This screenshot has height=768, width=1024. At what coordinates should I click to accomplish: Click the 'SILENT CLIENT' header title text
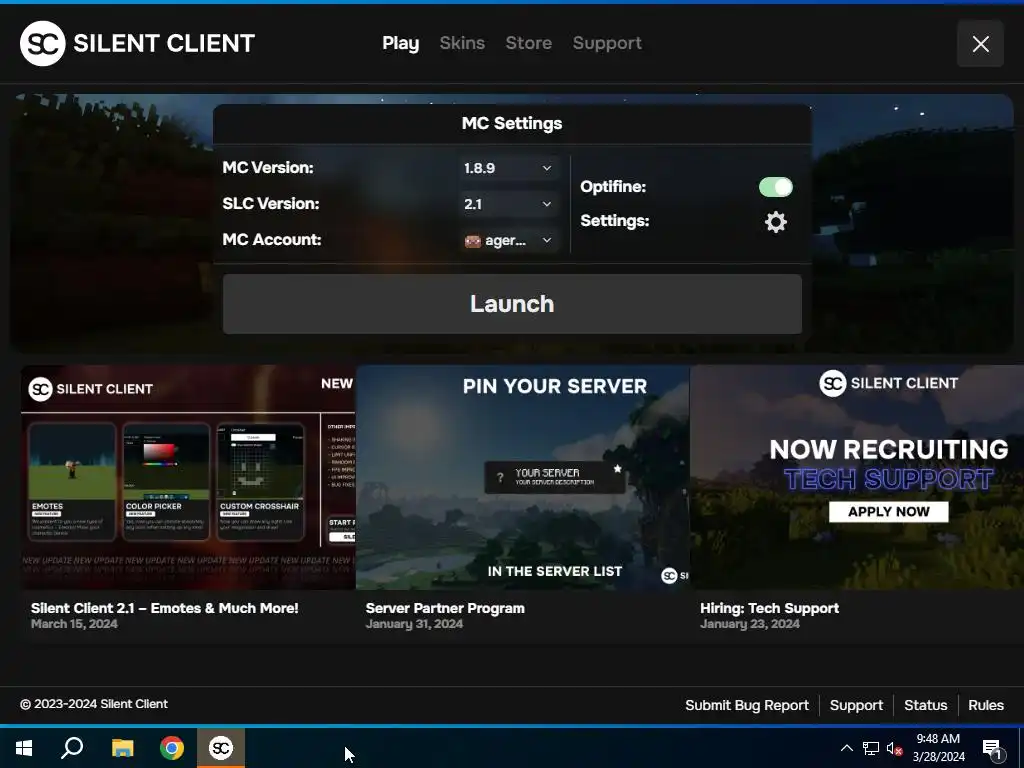164,43
